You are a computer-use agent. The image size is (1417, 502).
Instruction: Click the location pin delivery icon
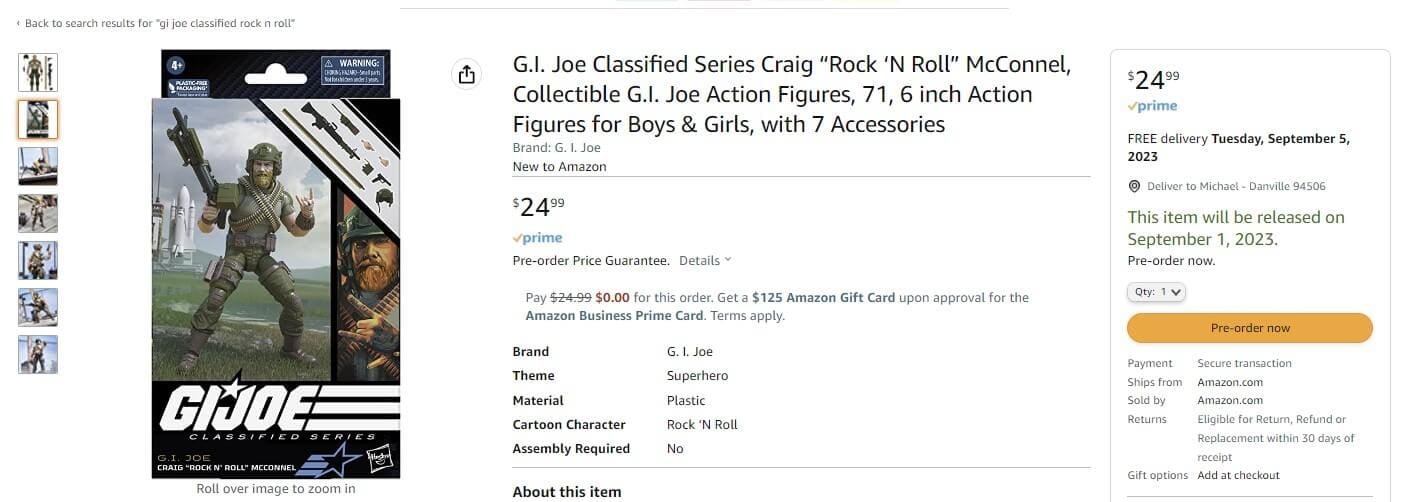coord(1134,187)
